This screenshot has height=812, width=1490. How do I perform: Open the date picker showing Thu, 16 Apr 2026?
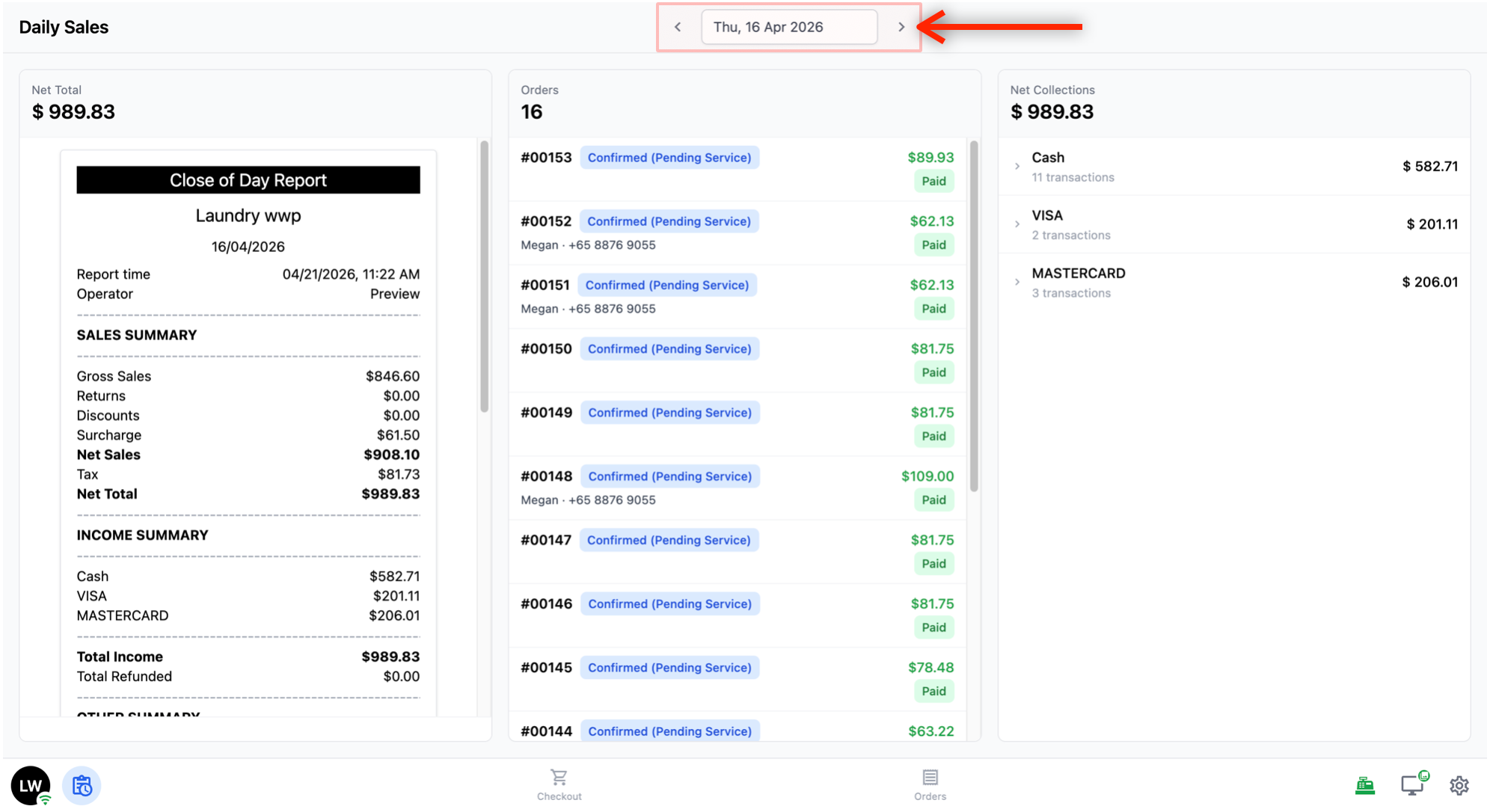point(788,27)
